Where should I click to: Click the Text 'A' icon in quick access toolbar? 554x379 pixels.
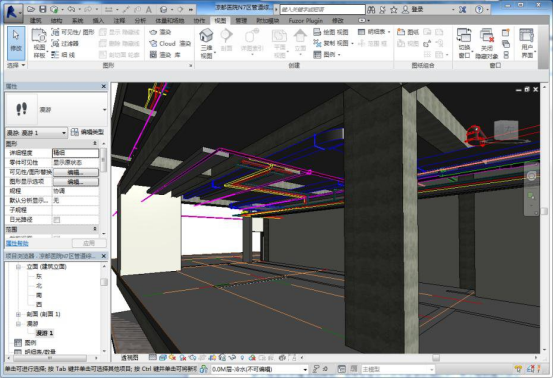click(149, 10)
